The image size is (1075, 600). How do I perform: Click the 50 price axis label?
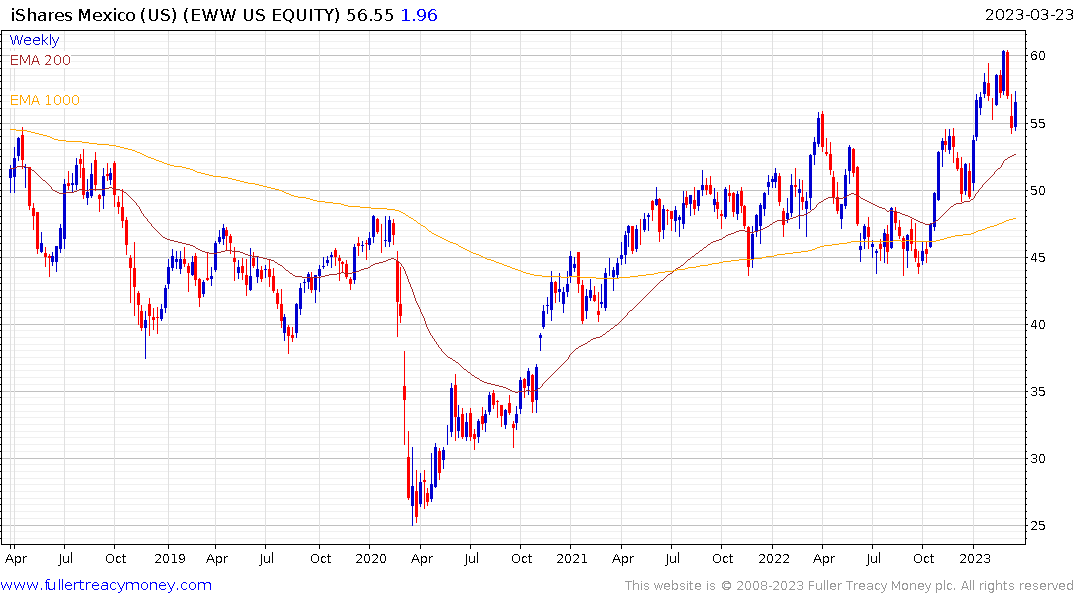pyautogui.click(x=1038, y=191)
